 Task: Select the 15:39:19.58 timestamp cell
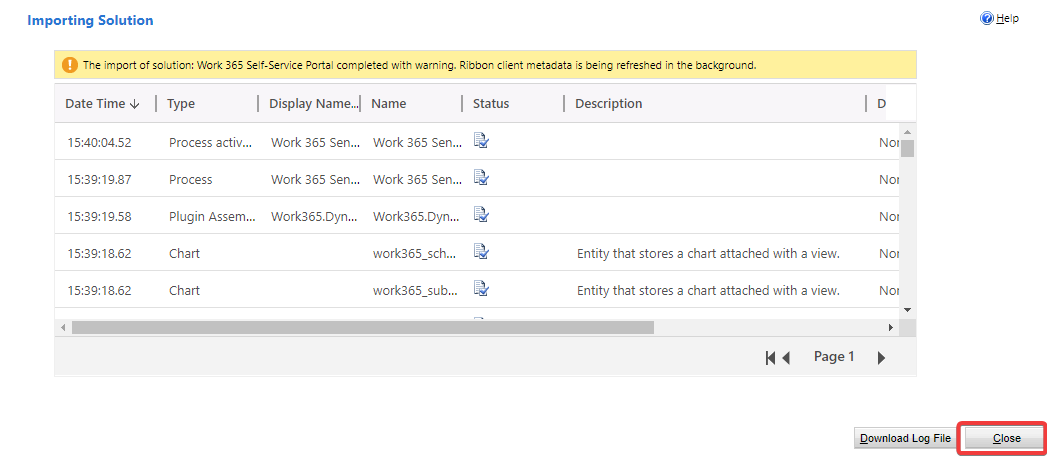pos(99,216)
